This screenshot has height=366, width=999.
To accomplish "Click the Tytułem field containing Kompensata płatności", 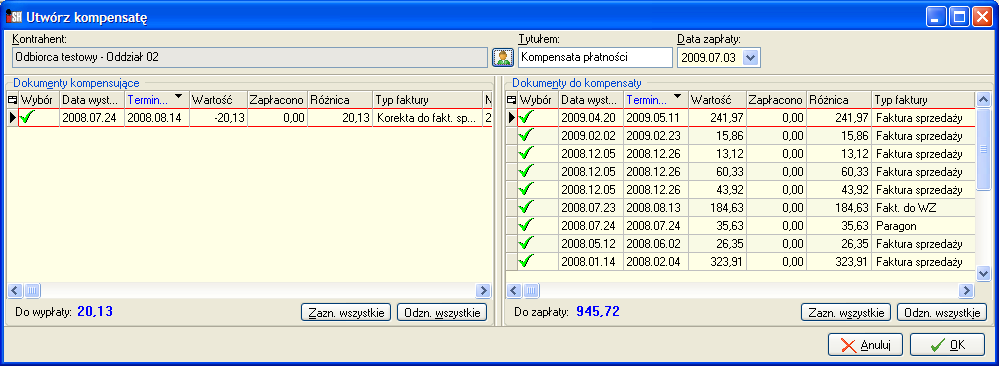I will pyautogui.click(x=595, y=57).
